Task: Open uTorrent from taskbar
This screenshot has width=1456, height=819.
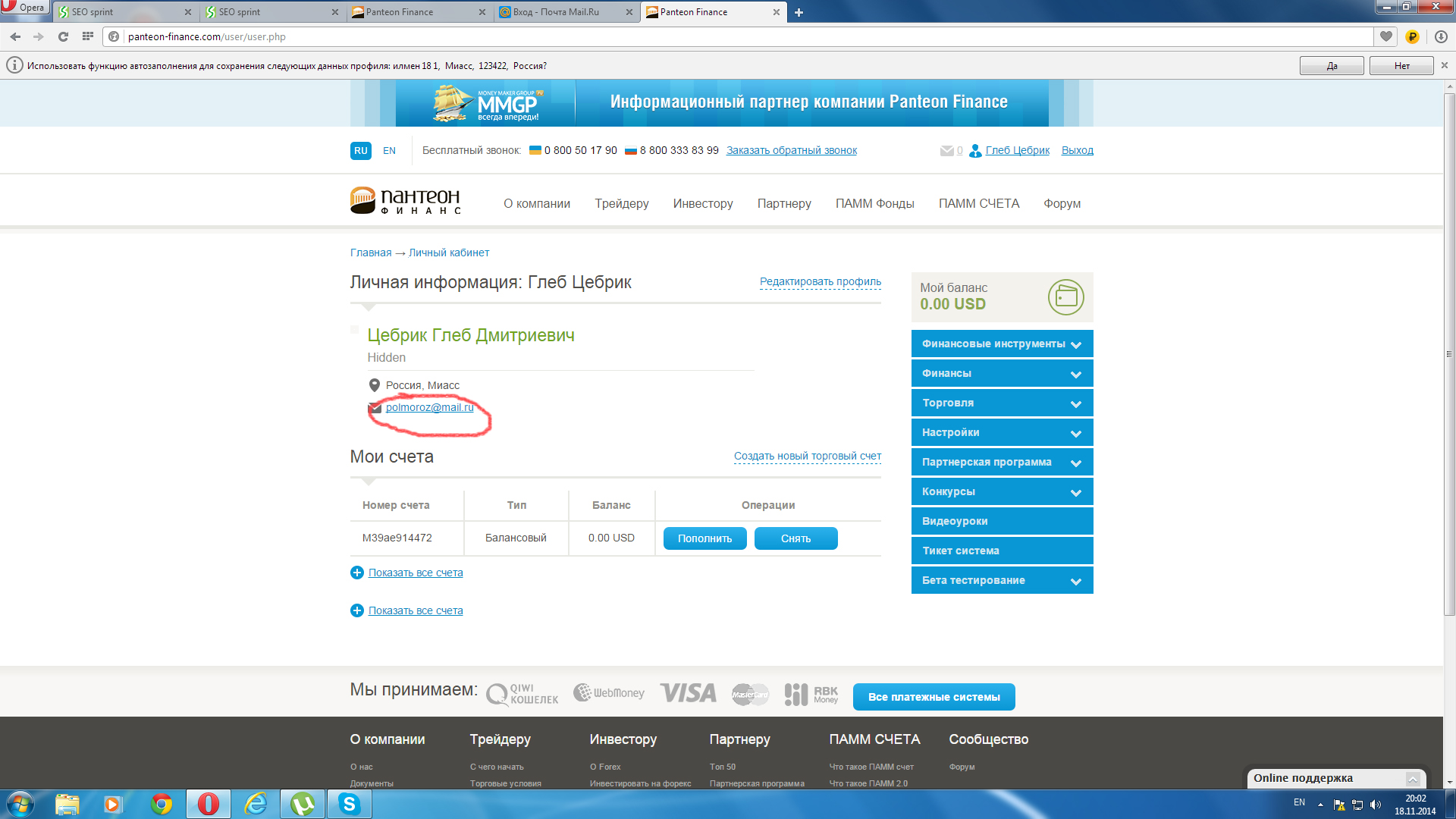Action: (x=303, y=804)
